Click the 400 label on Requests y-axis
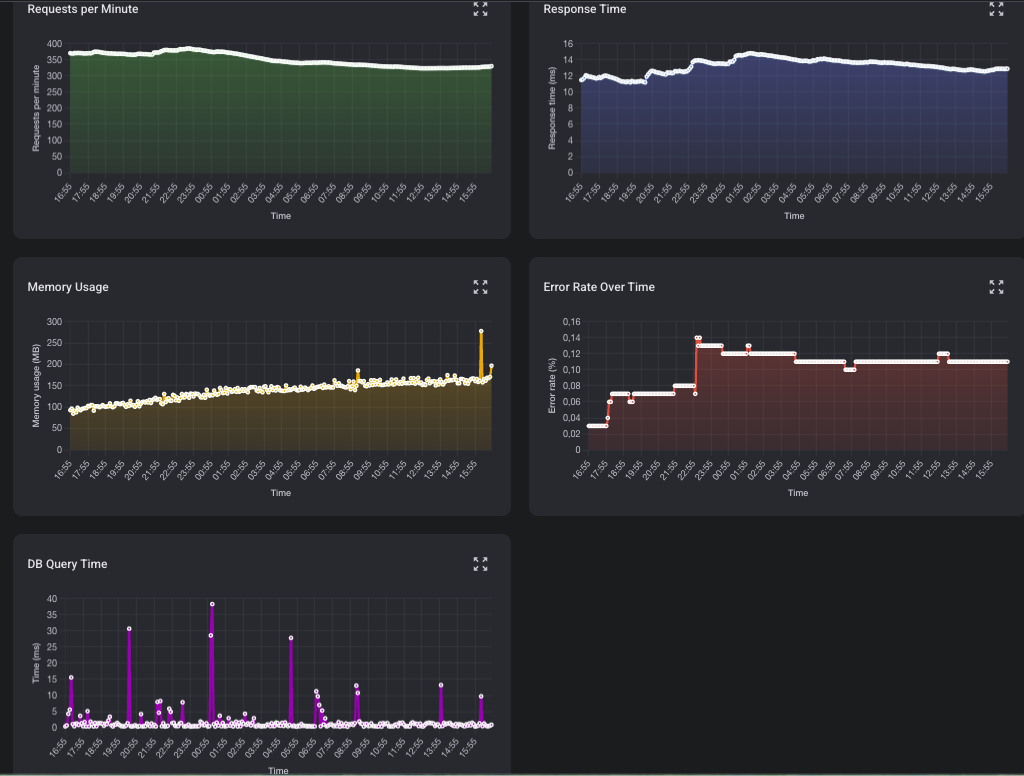 (54, 44)
